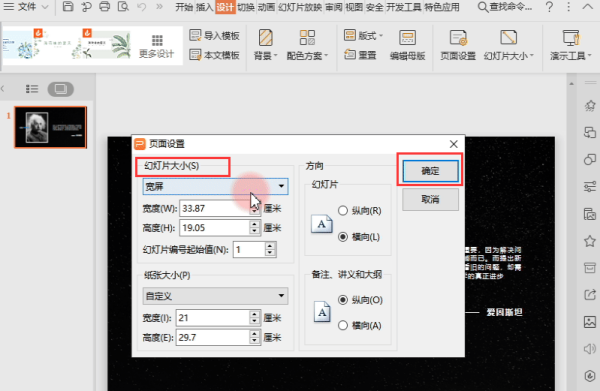Open the Print icon in toolbar
Image resolution: width=600 pixels, height=391 pixels.
[x=104, y=7]
